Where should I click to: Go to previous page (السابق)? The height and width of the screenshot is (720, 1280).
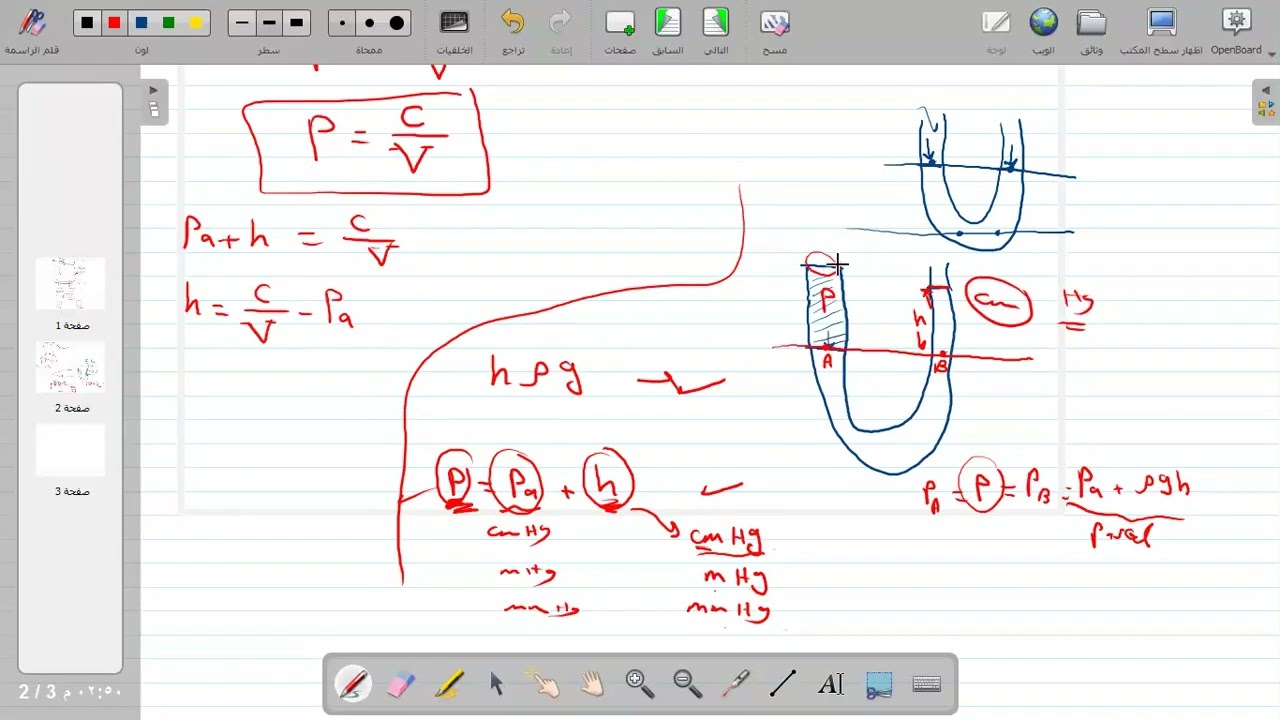[667, 23]
